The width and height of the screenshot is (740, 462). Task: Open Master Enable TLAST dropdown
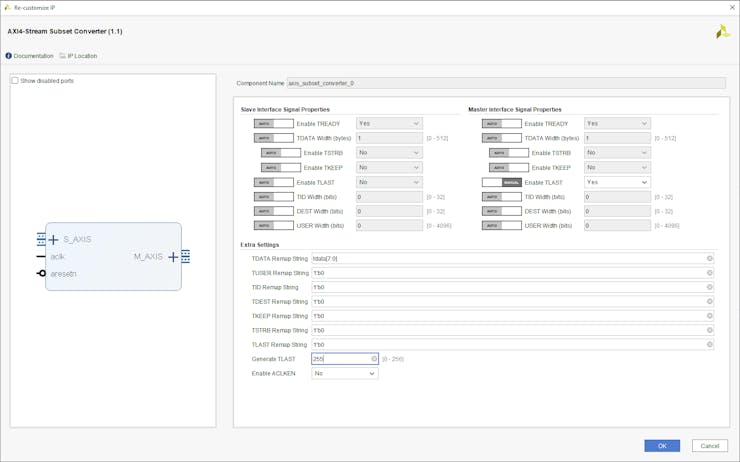617,183
